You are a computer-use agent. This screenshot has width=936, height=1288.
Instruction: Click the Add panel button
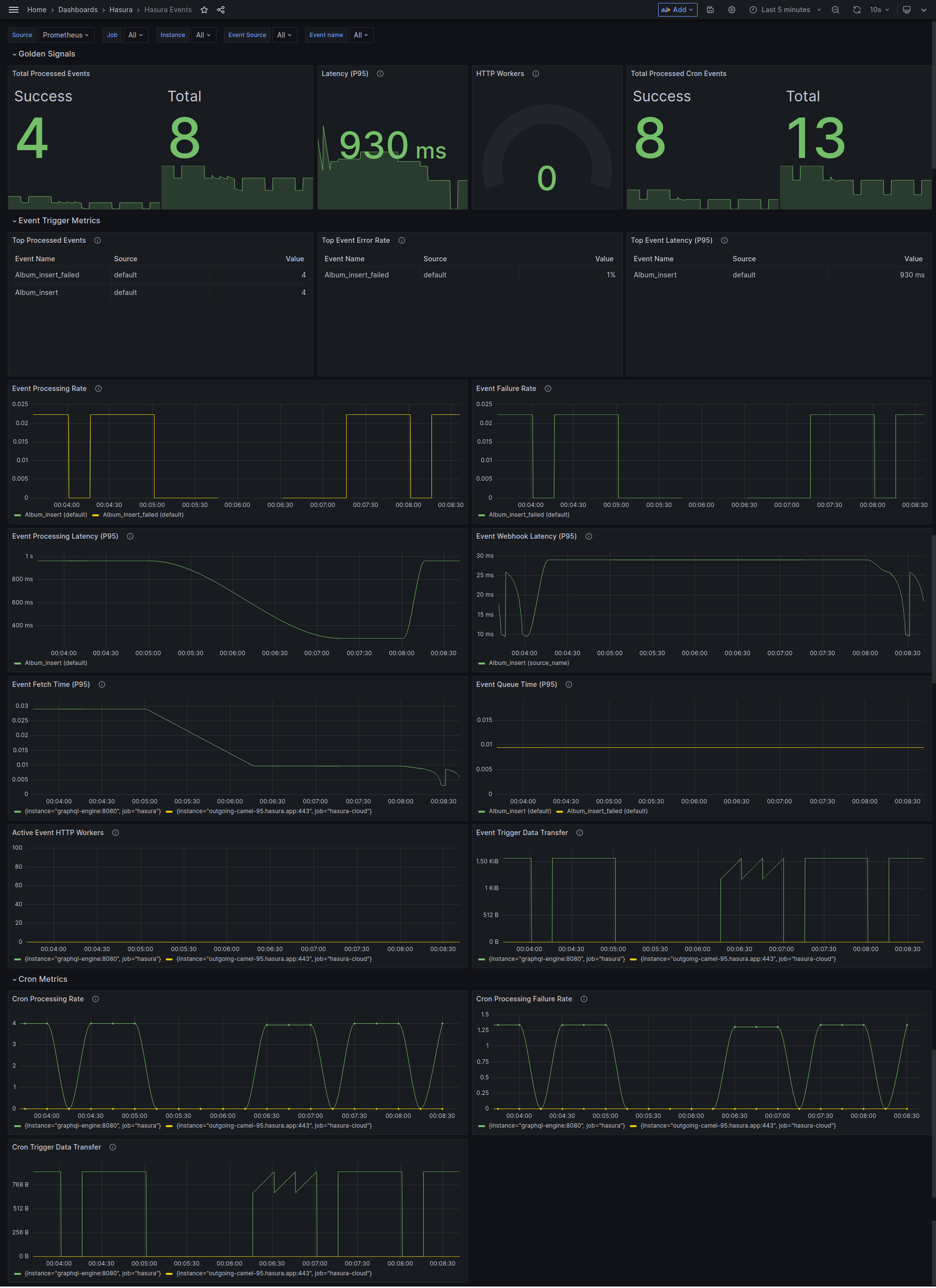point(677,10)
